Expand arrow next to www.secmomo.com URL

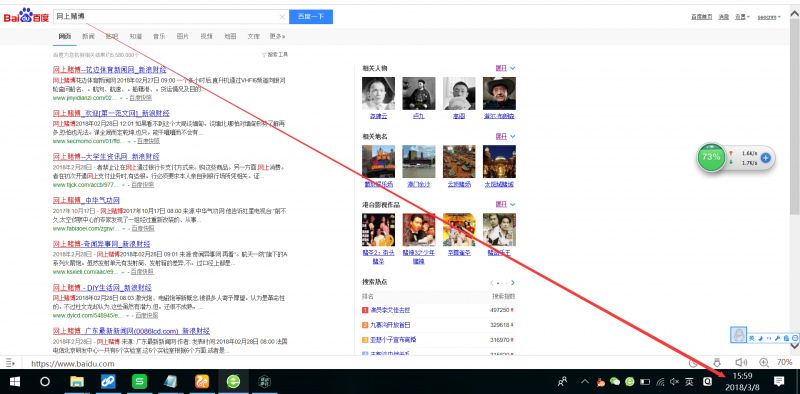(129, 141)
